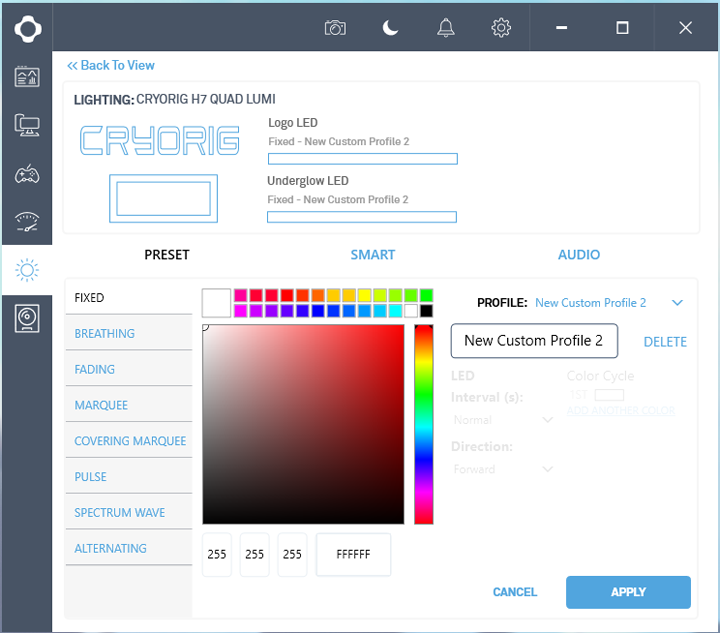Open the My PC specs sidebar icon
720x633 pixels.
[x=27, y=125]
